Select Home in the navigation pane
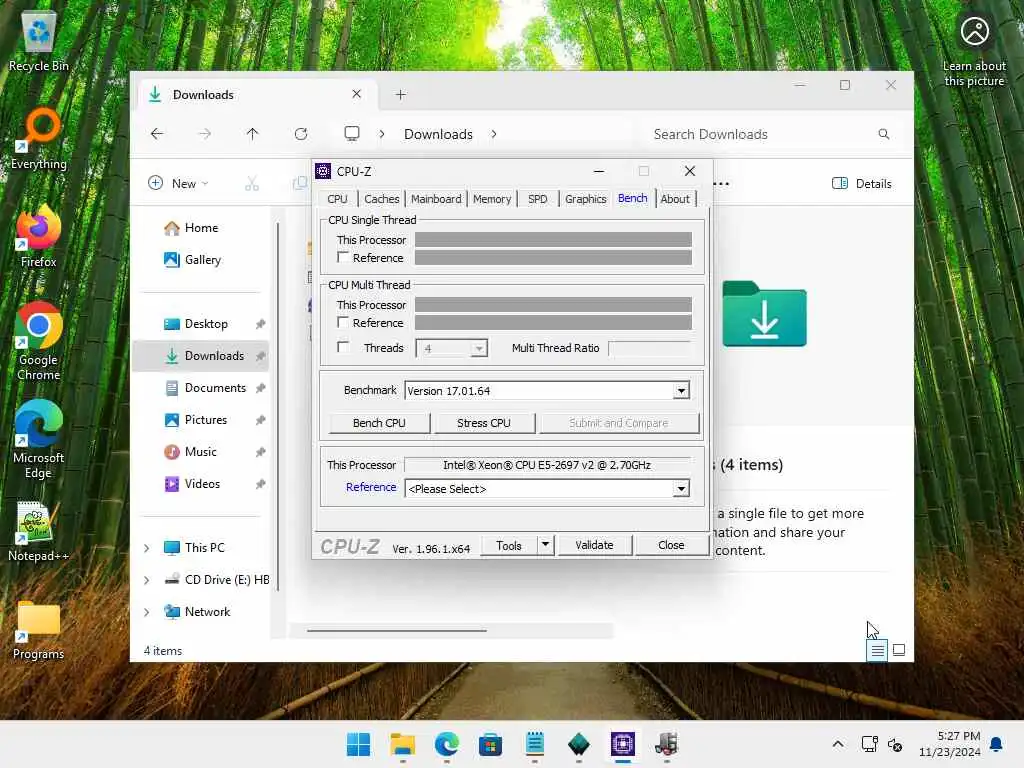This screenshot has height=768, width=1024. [201, 228]
